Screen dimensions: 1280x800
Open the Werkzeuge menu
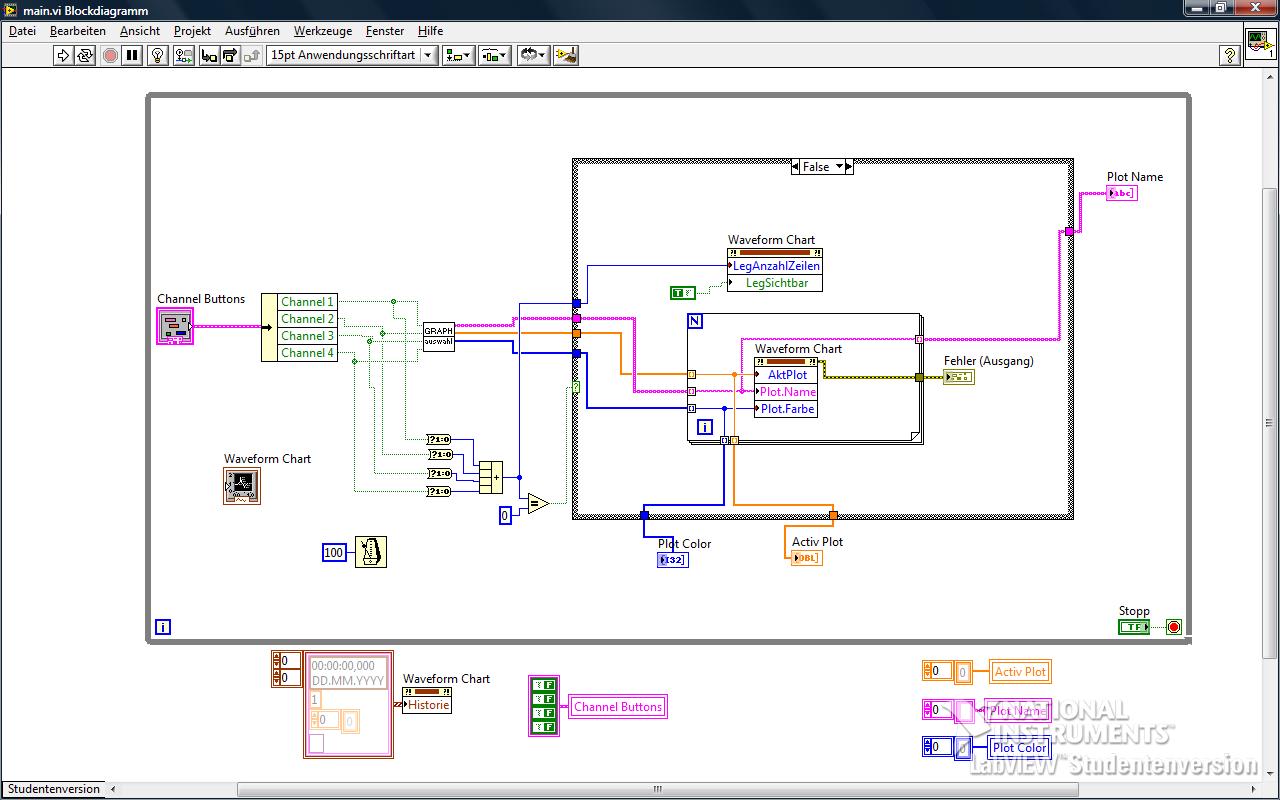[x=322, y=31]
